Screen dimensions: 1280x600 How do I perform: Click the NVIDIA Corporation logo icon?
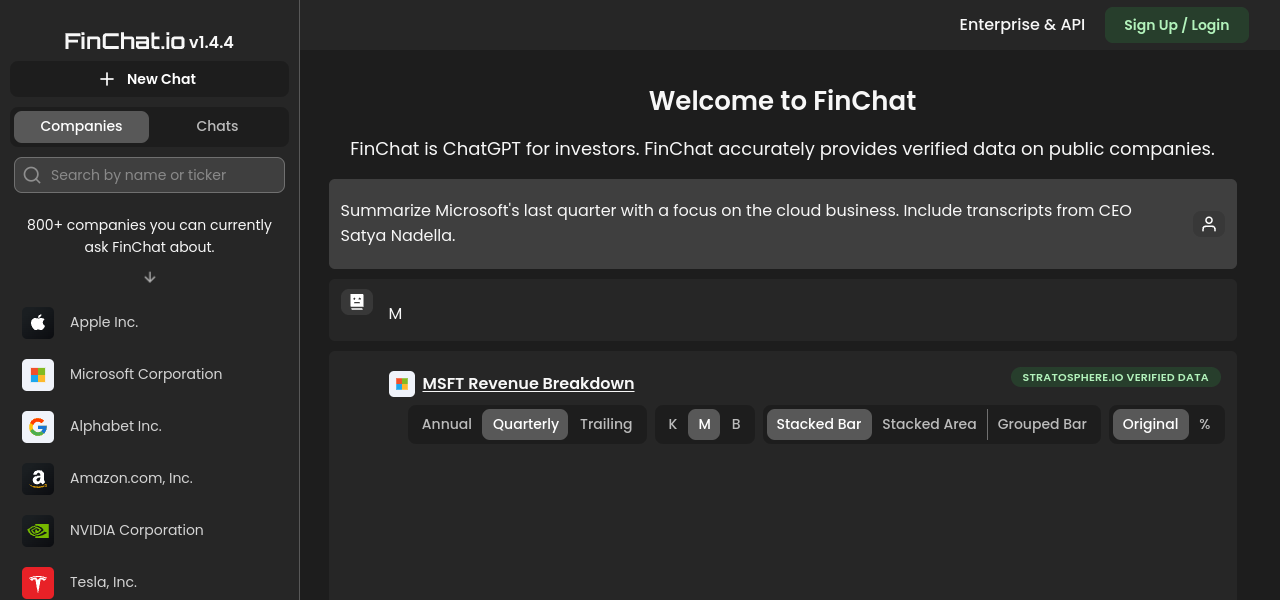38,530
